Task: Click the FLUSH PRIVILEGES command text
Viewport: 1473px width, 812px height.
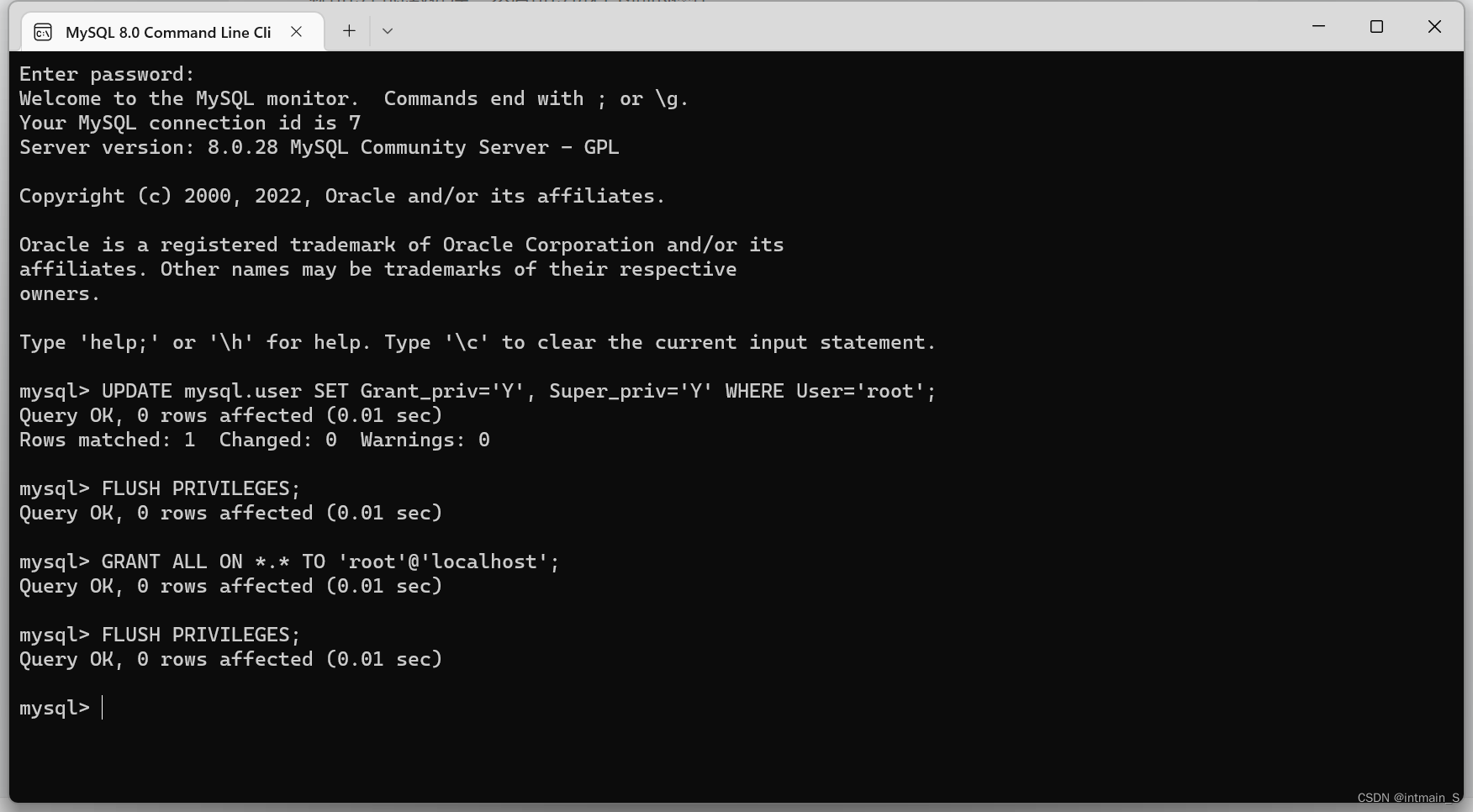Action: tap(200, 488)
